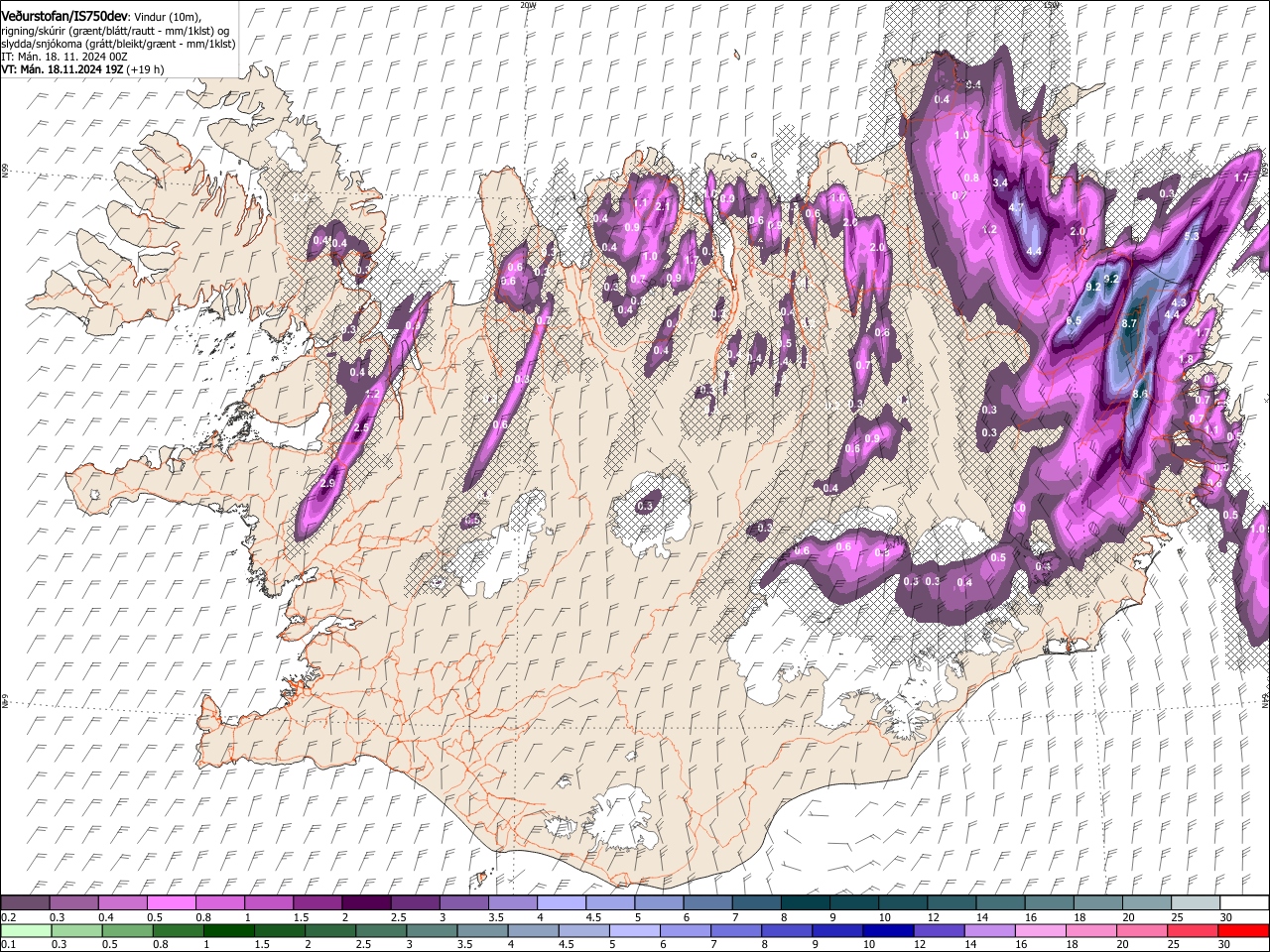The height and width of the screenshot is (952, 1270).
Task: Select bottom legend row swatch between 4.5 and 5
Action: tap(584, 930)
